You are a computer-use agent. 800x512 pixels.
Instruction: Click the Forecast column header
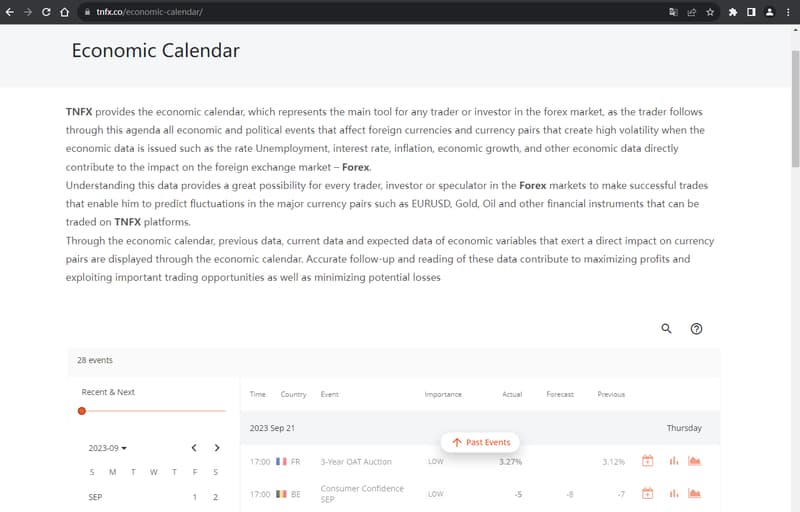pyautogui.click(x=560, y=394)
